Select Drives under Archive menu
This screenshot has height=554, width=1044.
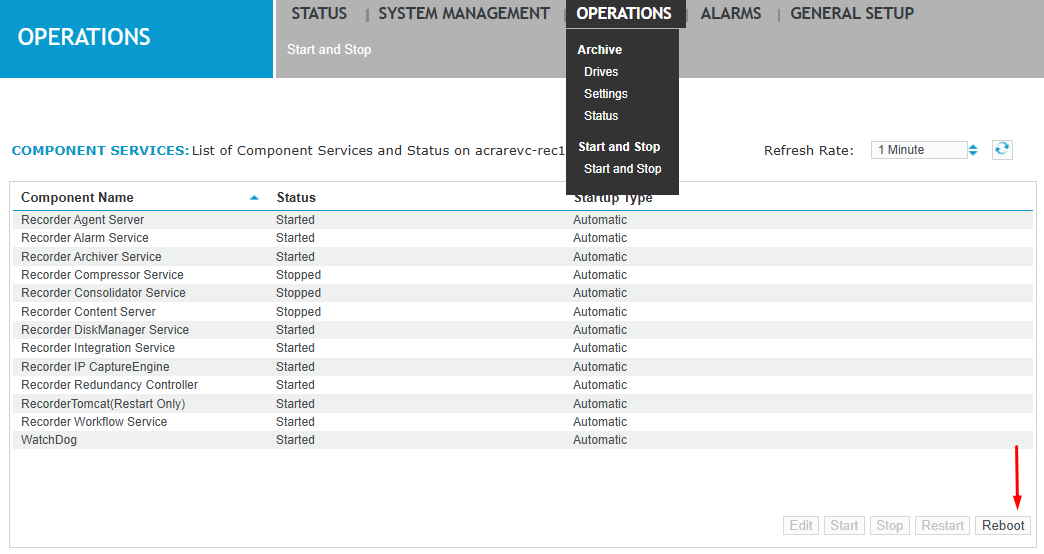601,72
